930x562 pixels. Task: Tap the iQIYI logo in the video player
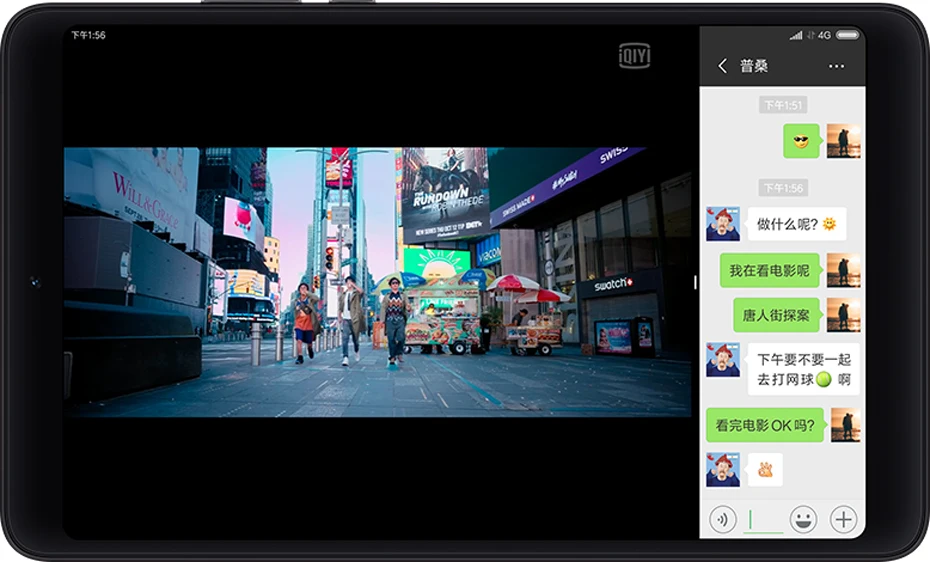(x=635, y=56)
